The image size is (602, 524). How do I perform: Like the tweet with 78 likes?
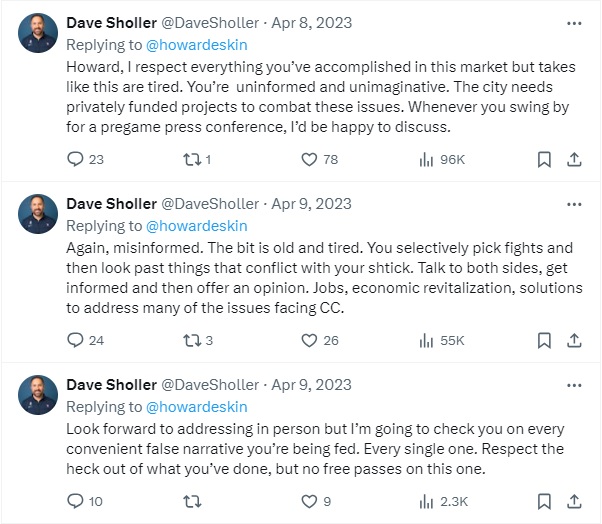coord(309,159)
